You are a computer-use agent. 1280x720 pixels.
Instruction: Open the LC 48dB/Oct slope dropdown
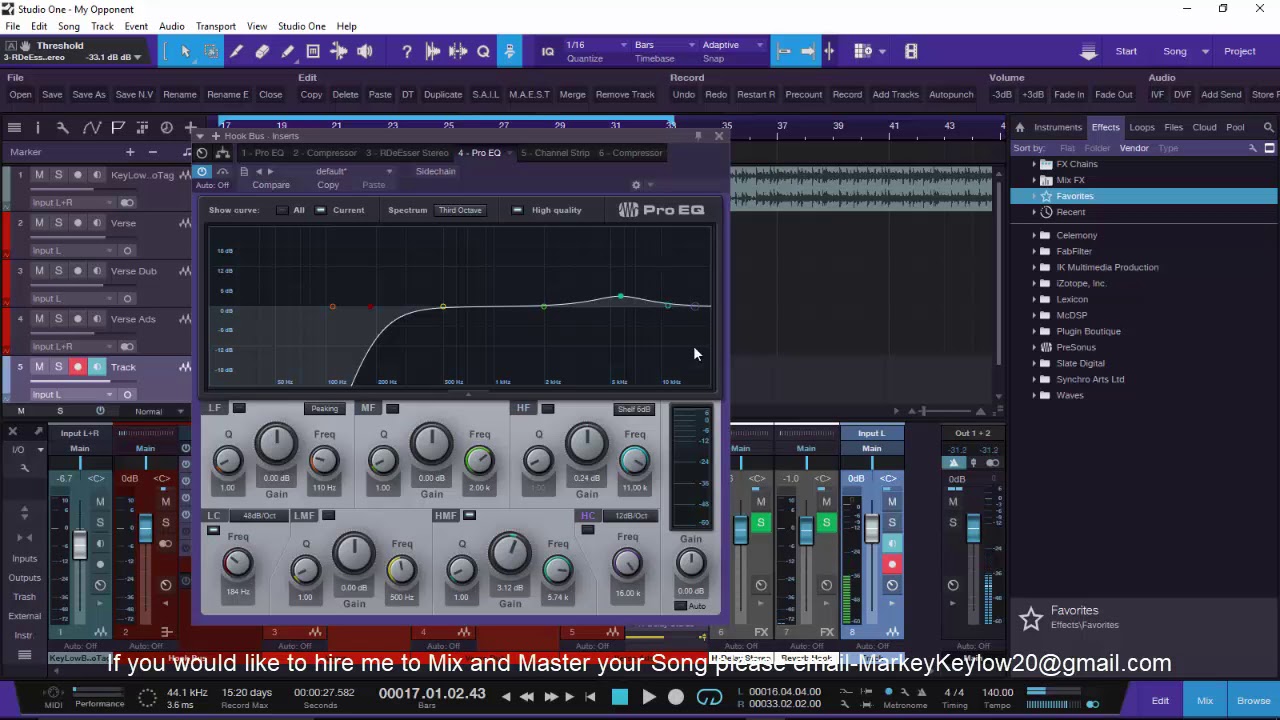[x=259, y=516]
